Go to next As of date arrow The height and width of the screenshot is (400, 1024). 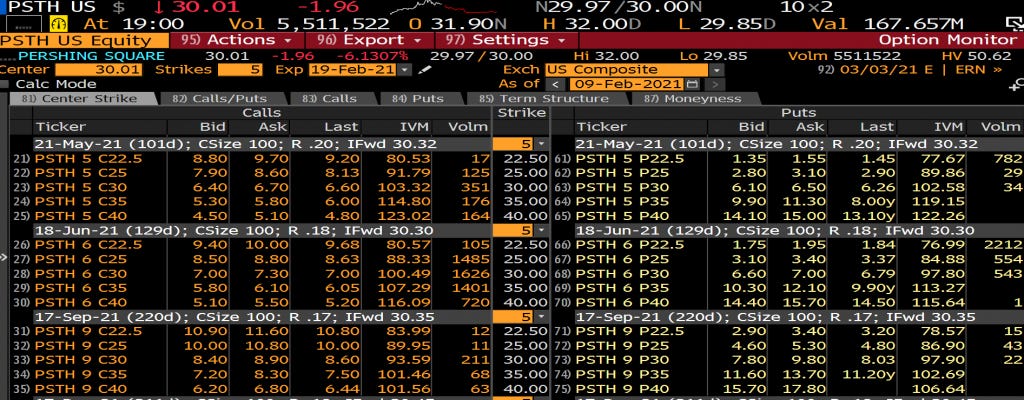[716, 84]
